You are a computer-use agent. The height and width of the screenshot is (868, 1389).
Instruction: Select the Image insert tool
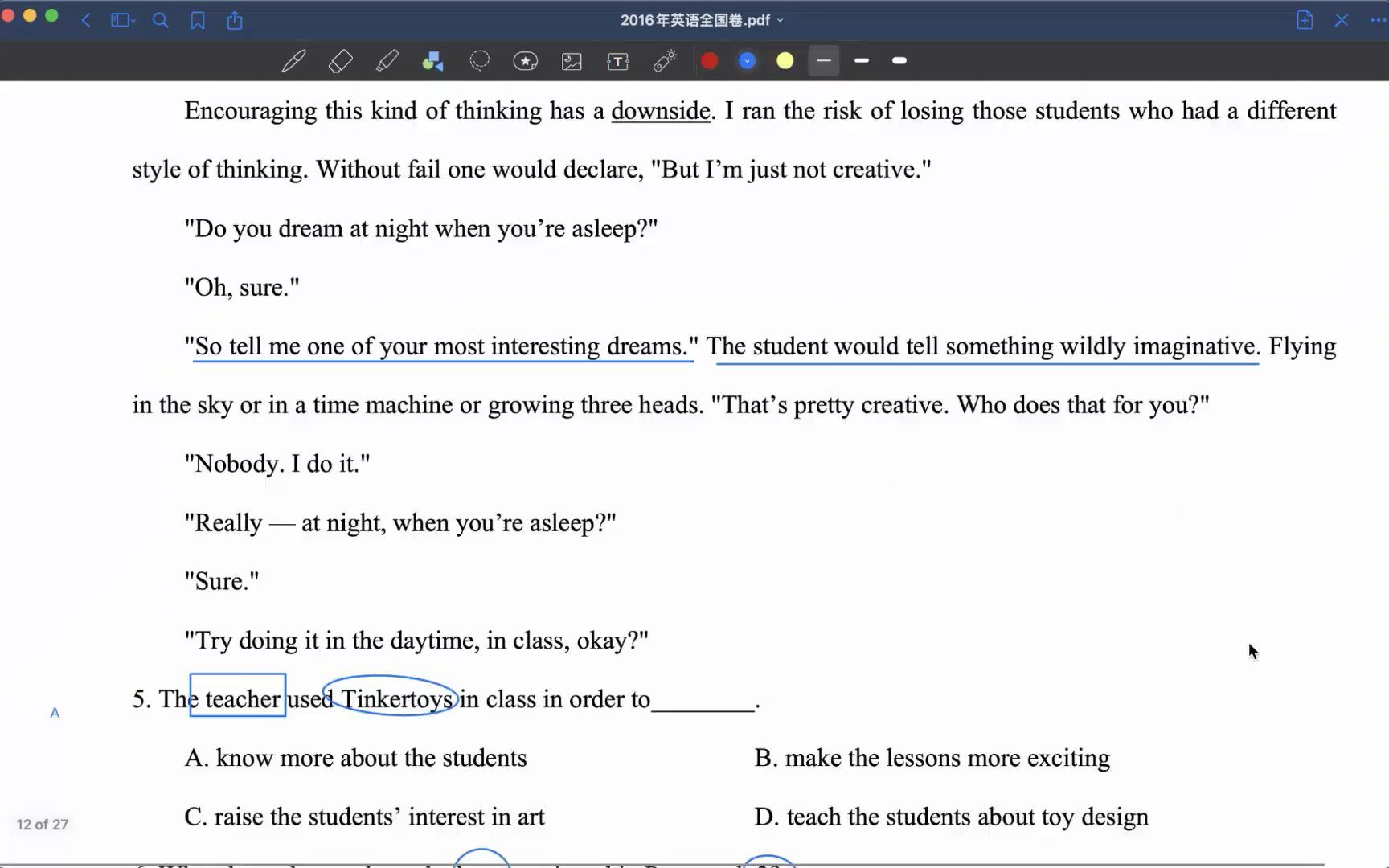(572, 61)
